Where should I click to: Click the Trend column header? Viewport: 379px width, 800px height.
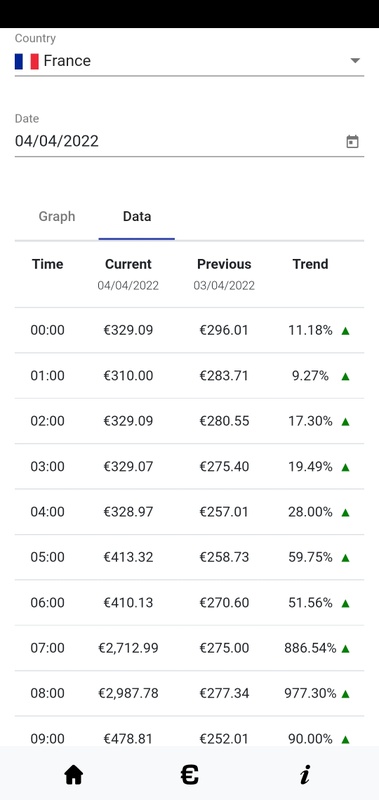coord(310,264)
